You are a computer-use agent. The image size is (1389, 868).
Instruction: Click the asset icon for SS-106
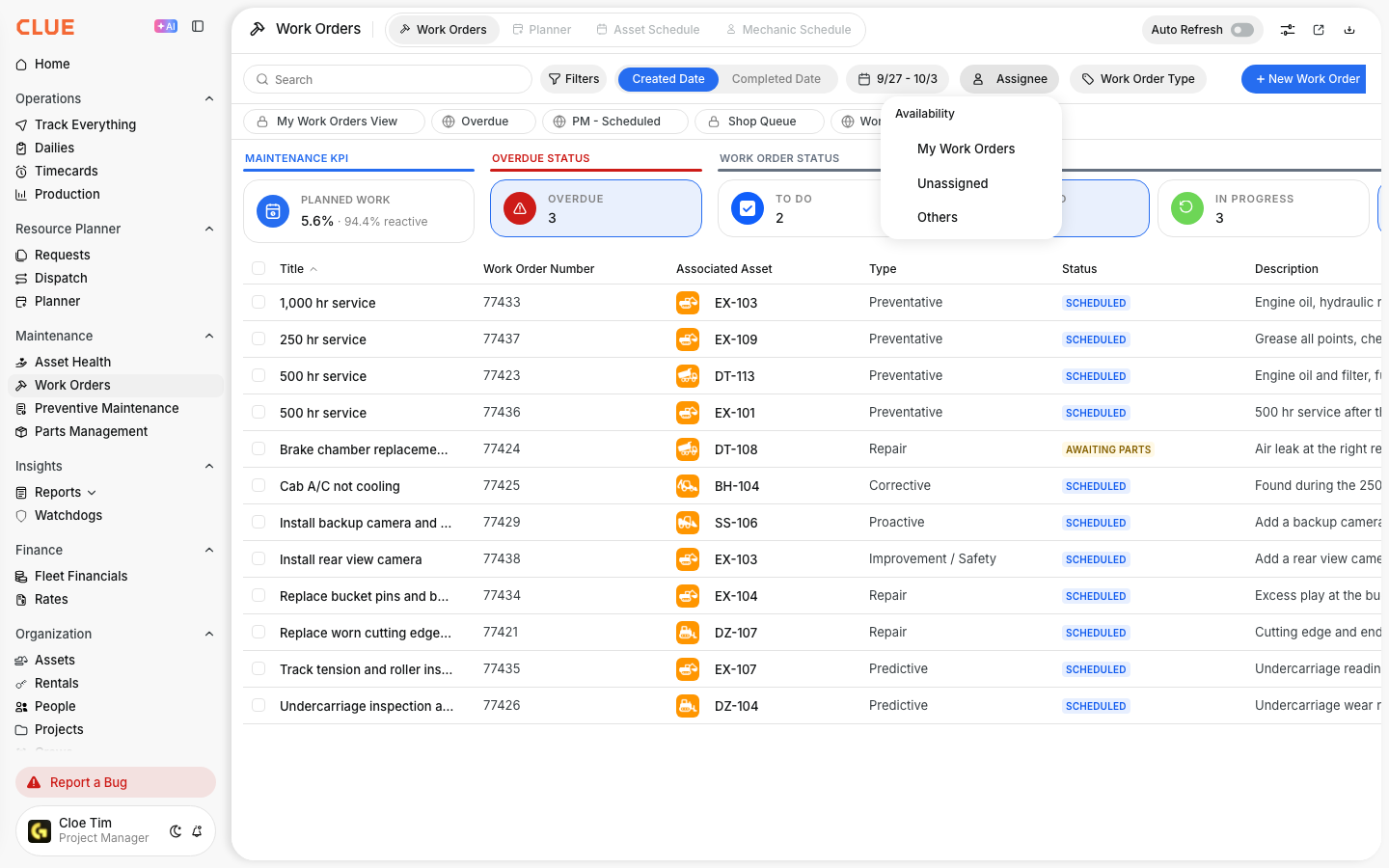(688, 523)
